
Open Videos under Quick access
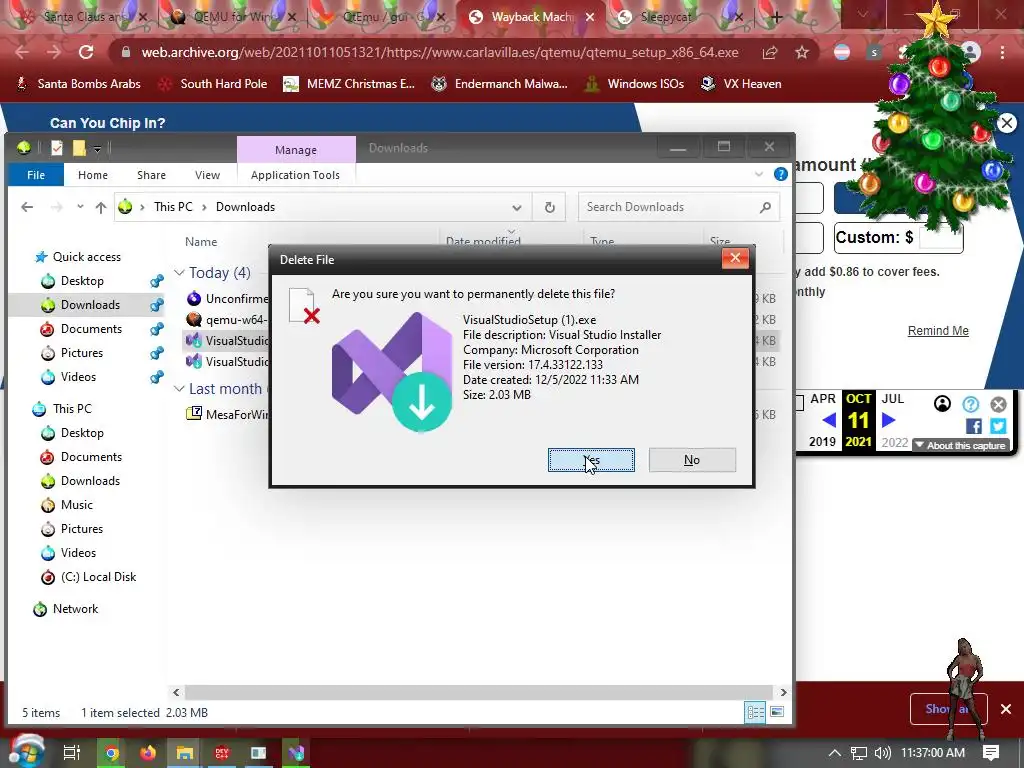tap(78, 377)
